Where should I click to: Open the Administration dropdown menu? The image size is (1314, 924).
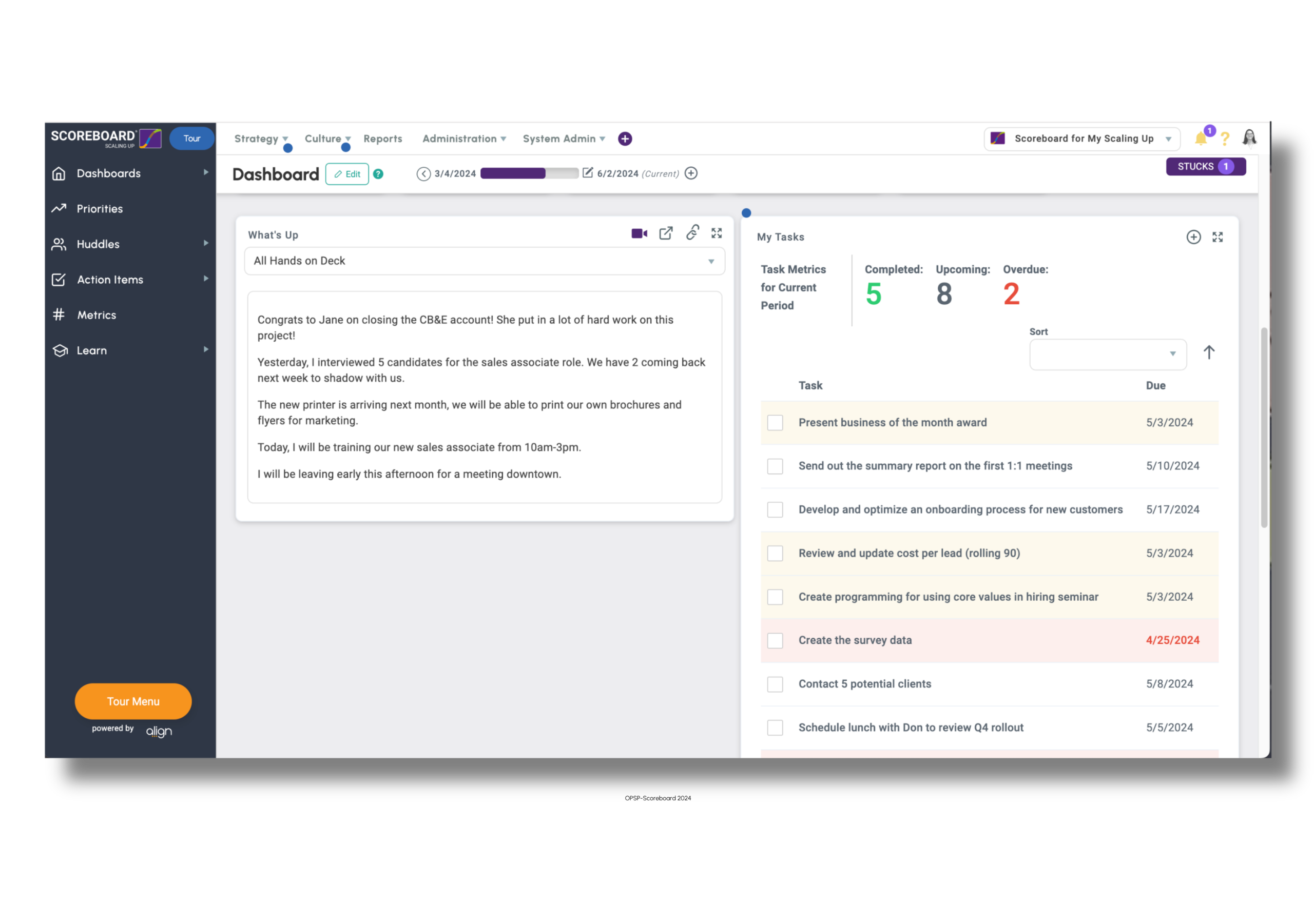(464, 139)
